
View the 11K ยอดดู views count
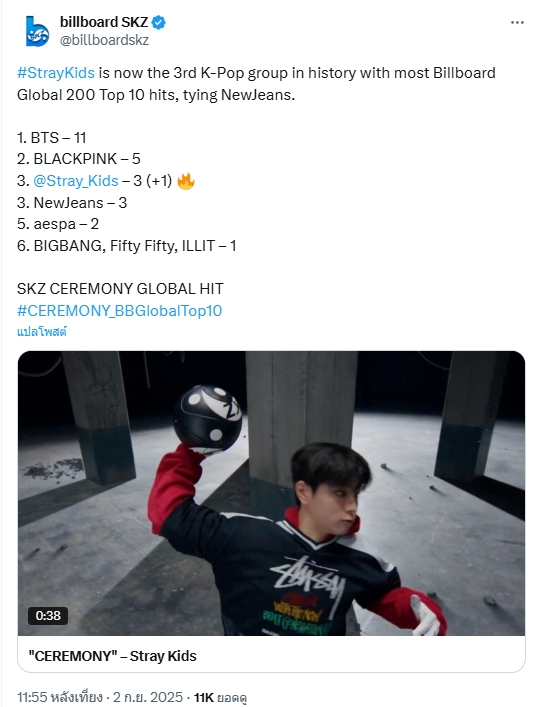221,698
